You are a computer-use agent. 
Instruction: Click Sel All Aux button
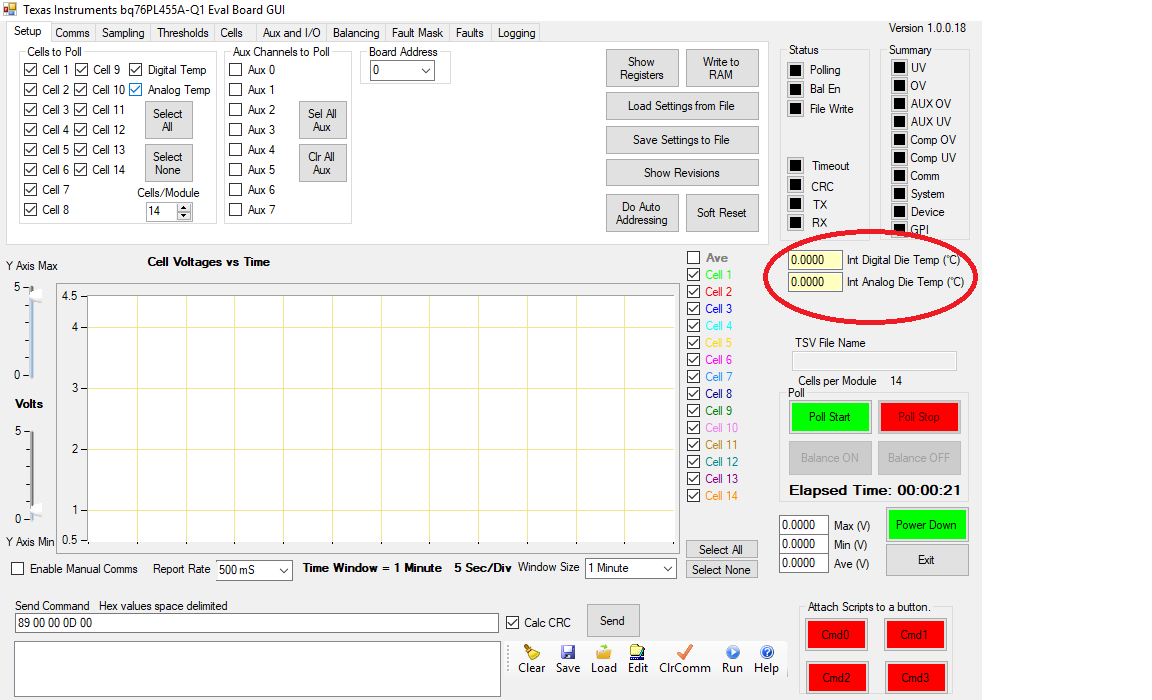[x=322, y=120]
